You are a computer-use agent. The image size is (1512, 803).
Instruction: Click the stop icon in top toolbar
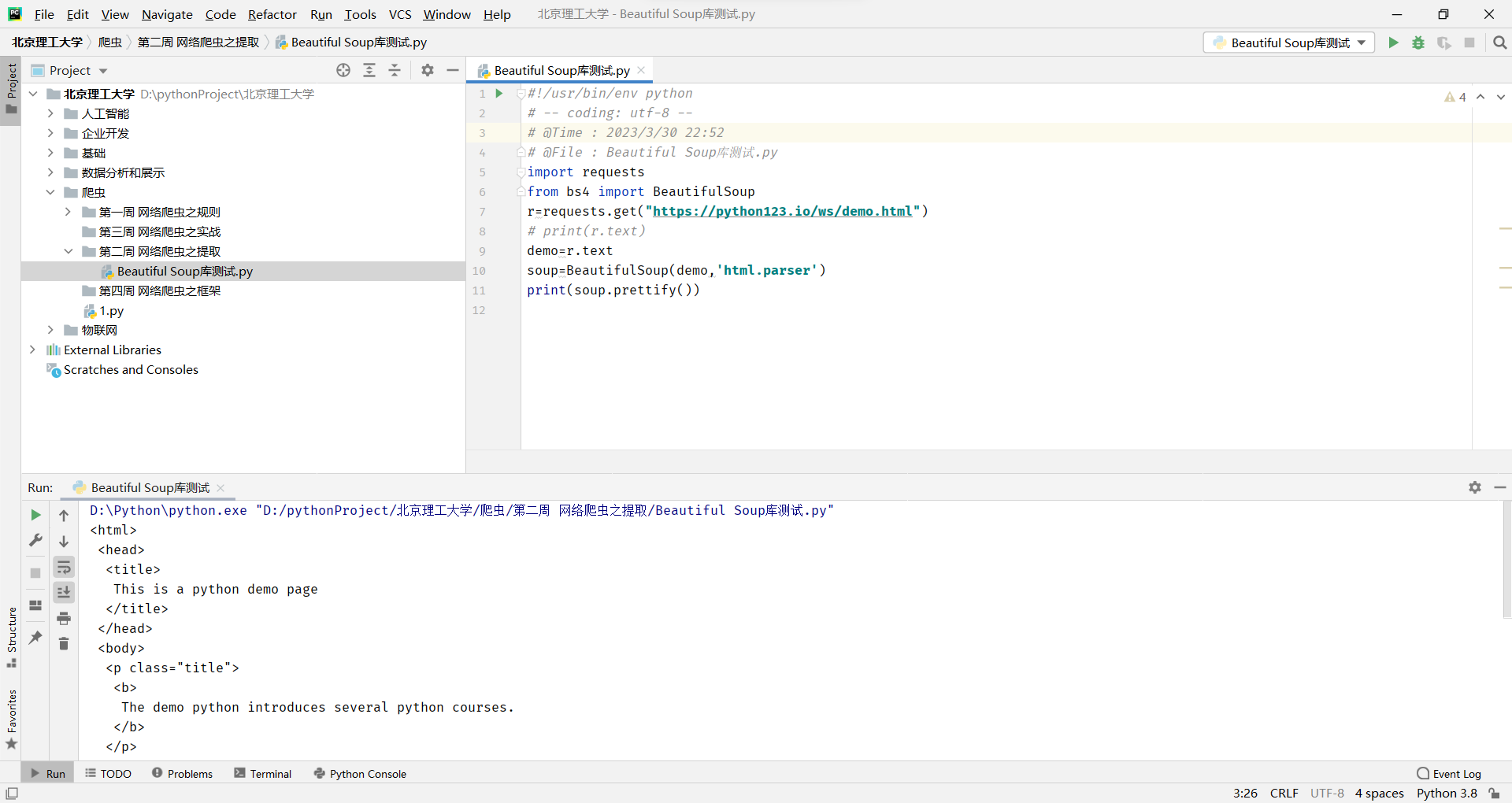click(1469, 43)
